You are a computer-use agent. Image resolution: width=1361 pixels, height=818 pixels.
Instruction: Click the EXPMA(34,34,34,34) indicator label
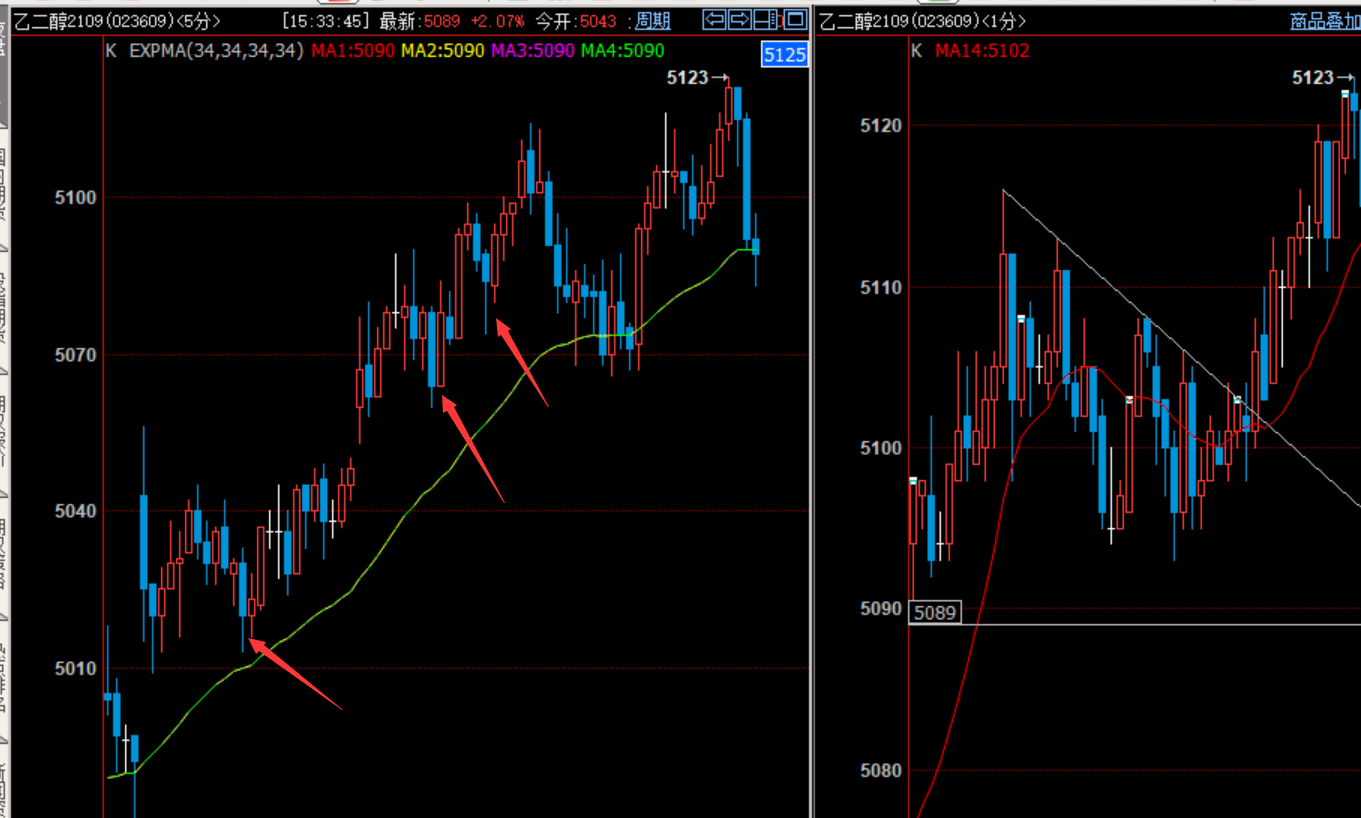coord(217,50)
